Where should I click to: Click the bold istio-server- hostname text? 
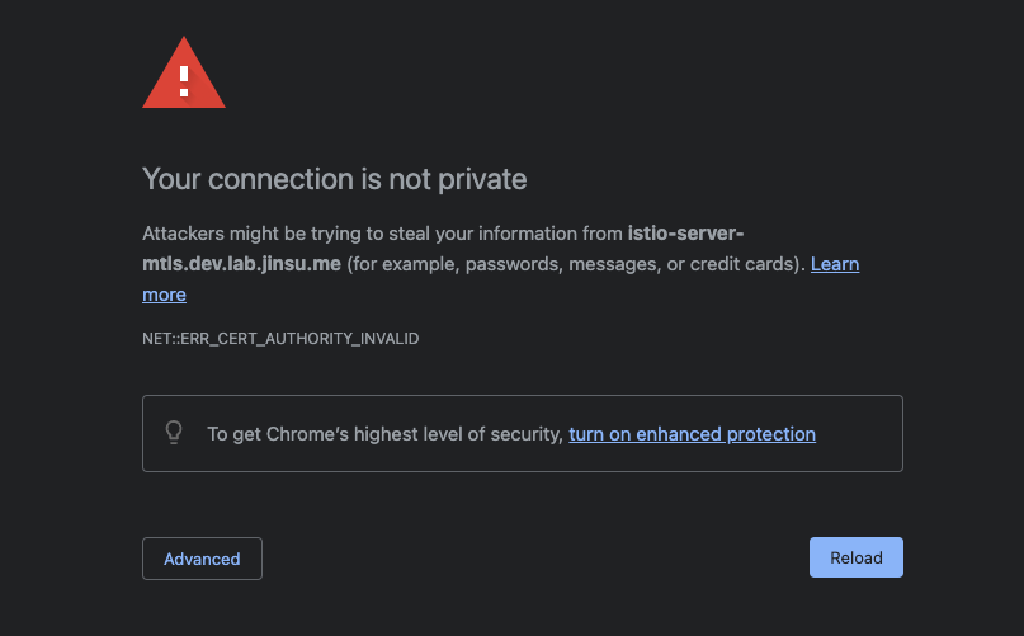click(686, 233)
